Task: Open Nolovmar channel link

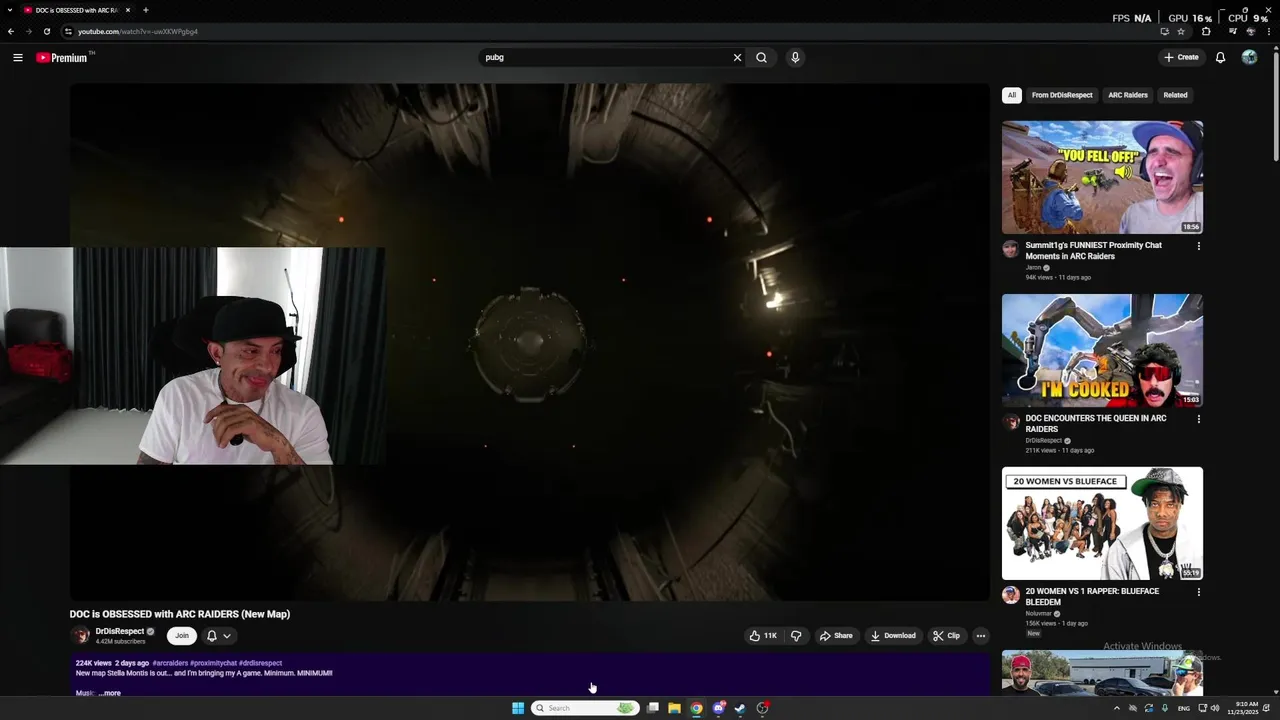Action: point(1039,614)
